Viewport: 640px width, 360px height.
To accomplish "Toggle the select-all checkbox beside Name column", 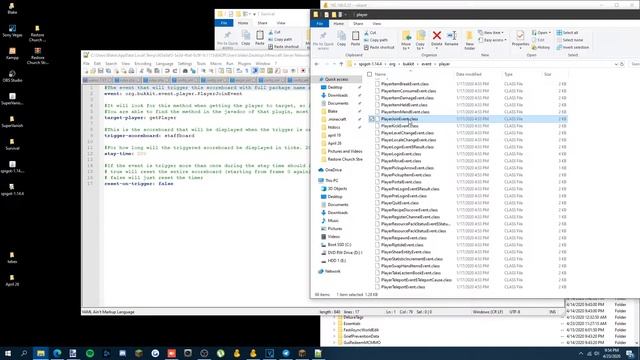I will [x=370, y=74].
